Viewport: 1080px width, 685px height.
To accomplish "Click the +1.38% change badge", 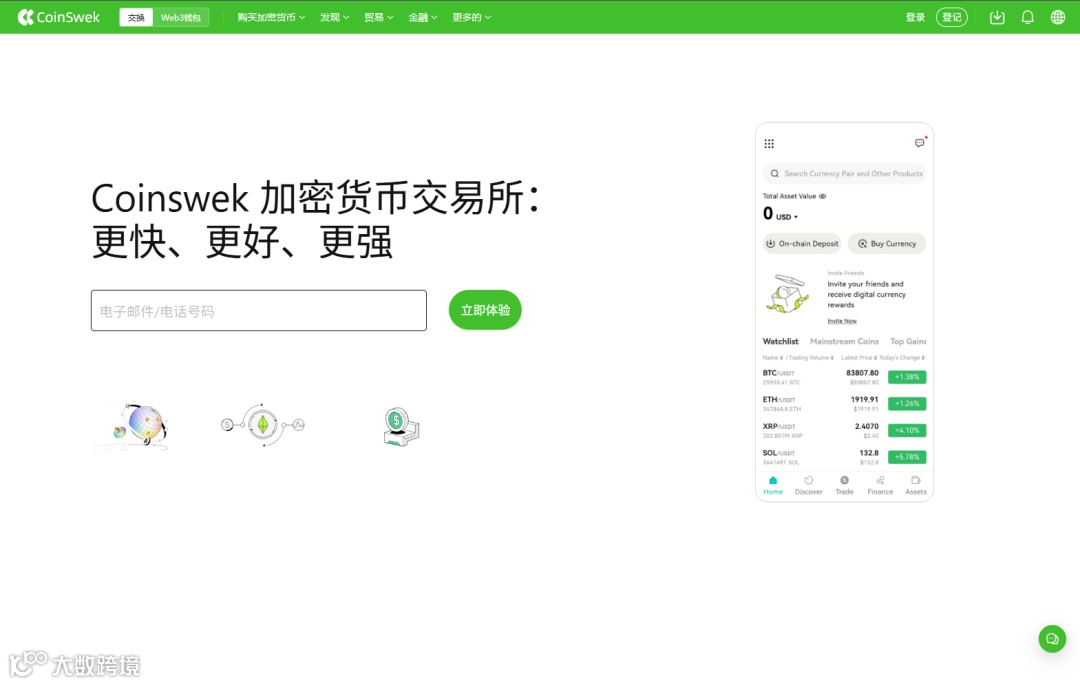I will point(907,377).
